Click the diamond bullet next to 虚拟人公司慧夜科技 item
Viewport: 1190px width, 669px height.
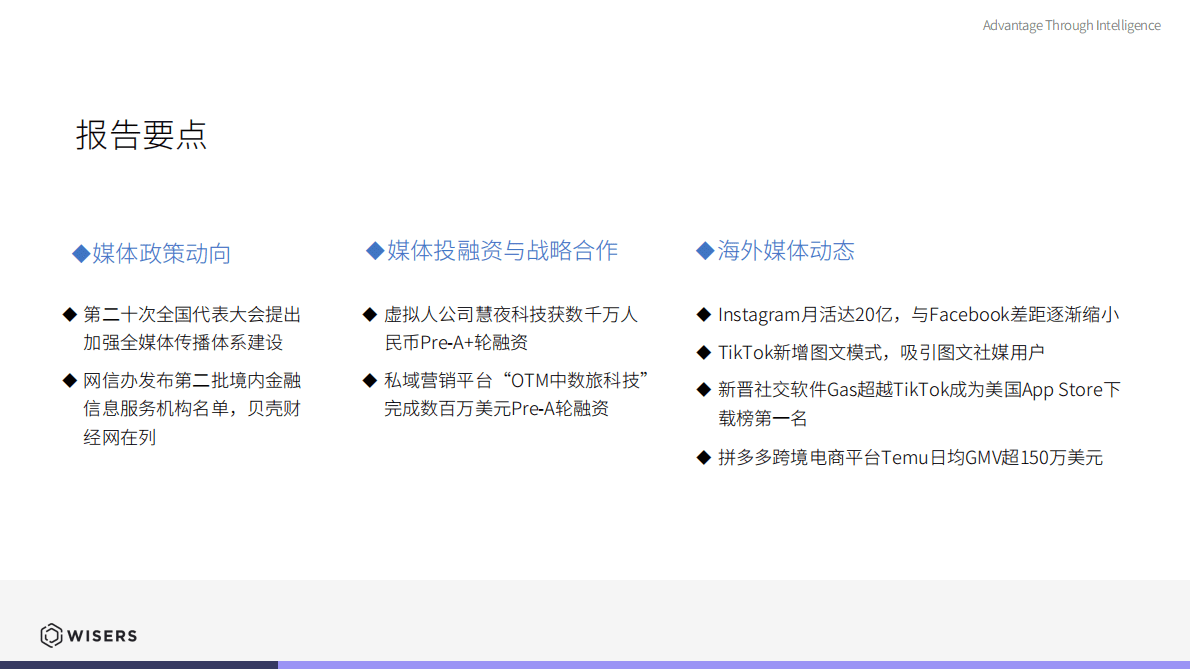coord(369,313)
